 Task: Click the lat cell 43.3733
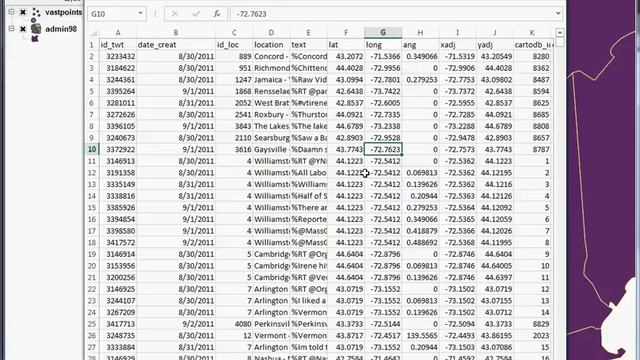(x=346, y=324)
